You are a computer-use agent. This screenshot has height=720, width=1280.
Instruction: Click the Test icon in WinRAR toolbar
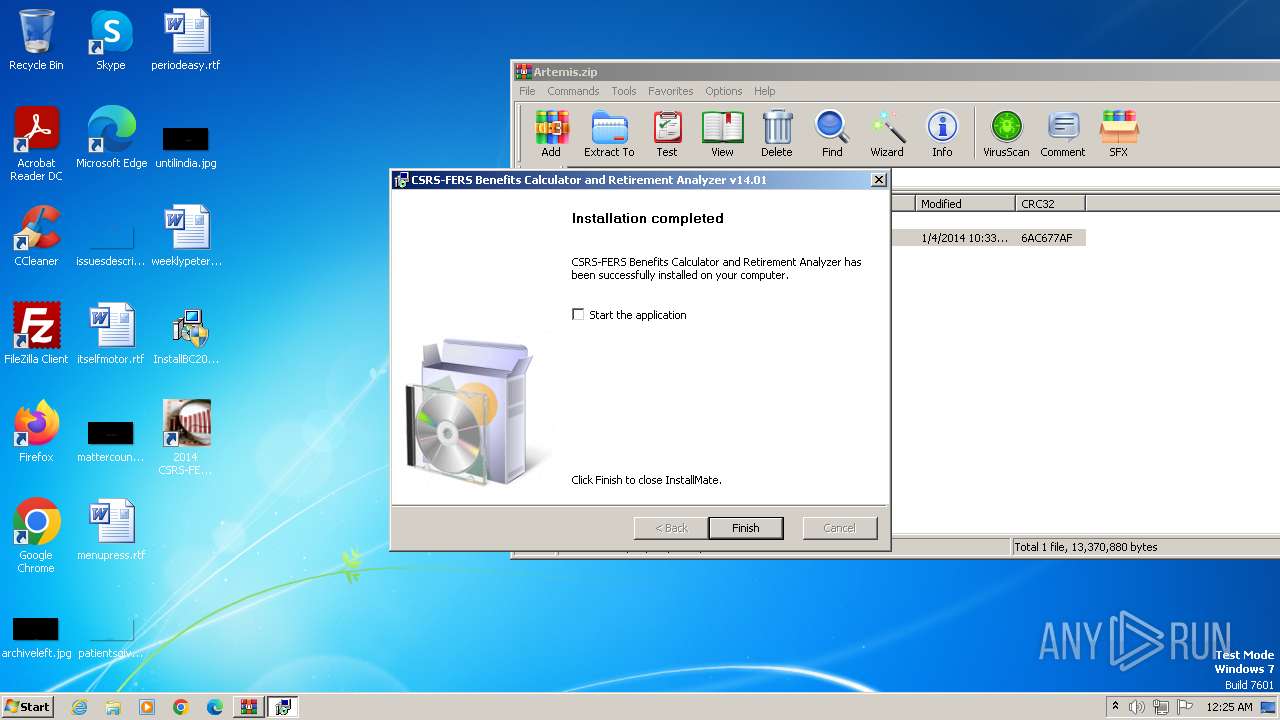[667, 134]
